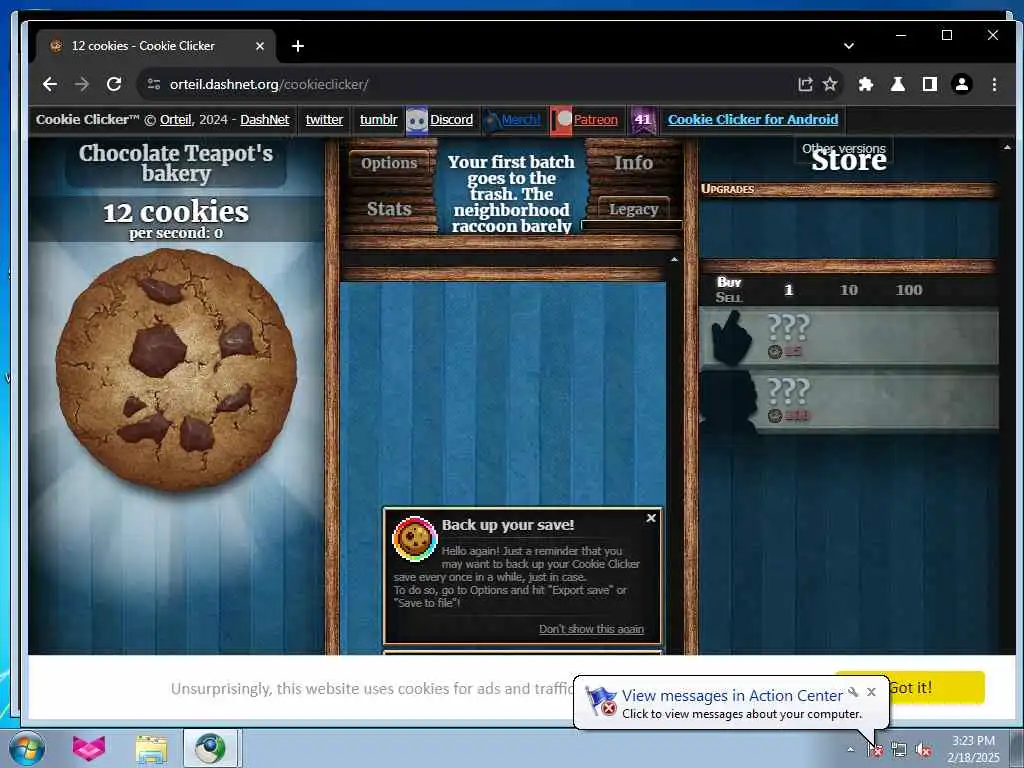Viewport: 1024px width, 768px height.
Task: Open the browser side panel icon
Action: tap(930, 84)
